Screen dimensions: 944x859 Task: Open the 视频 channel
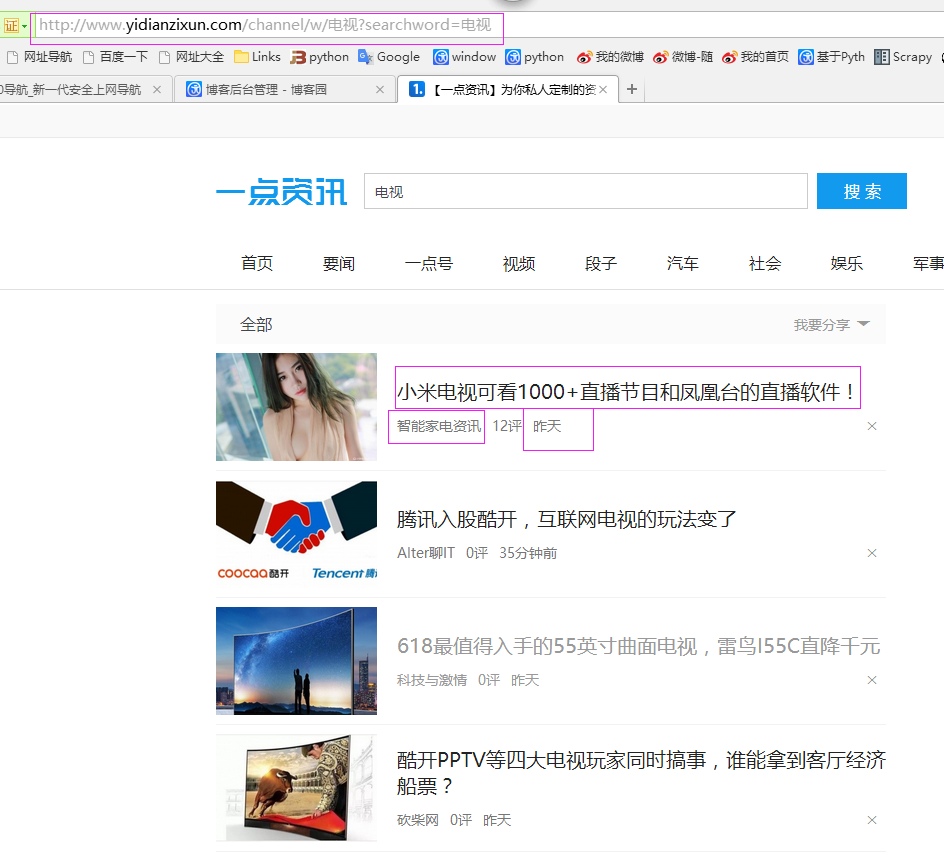point(519,264)
